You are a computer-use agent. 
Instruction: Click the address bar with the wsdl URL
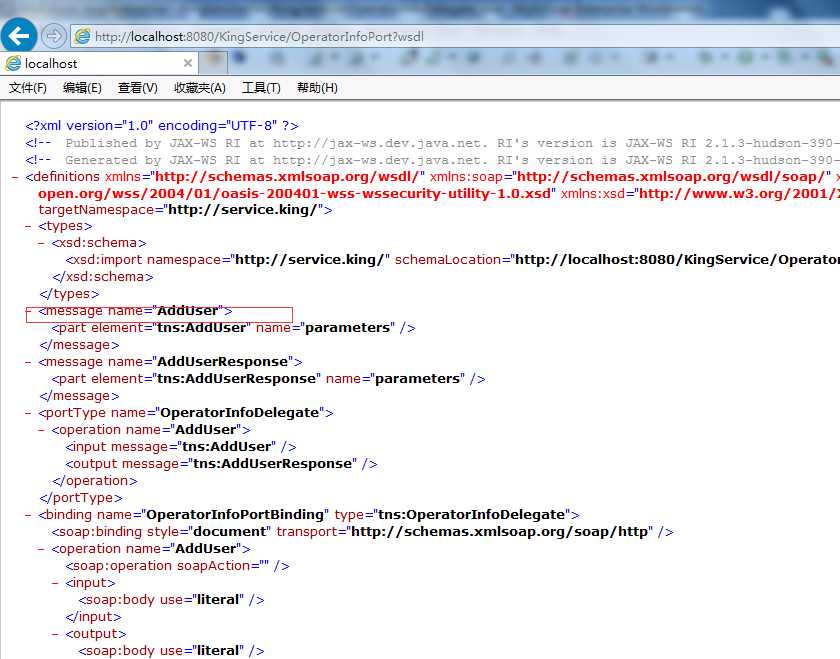pos(455,36)
